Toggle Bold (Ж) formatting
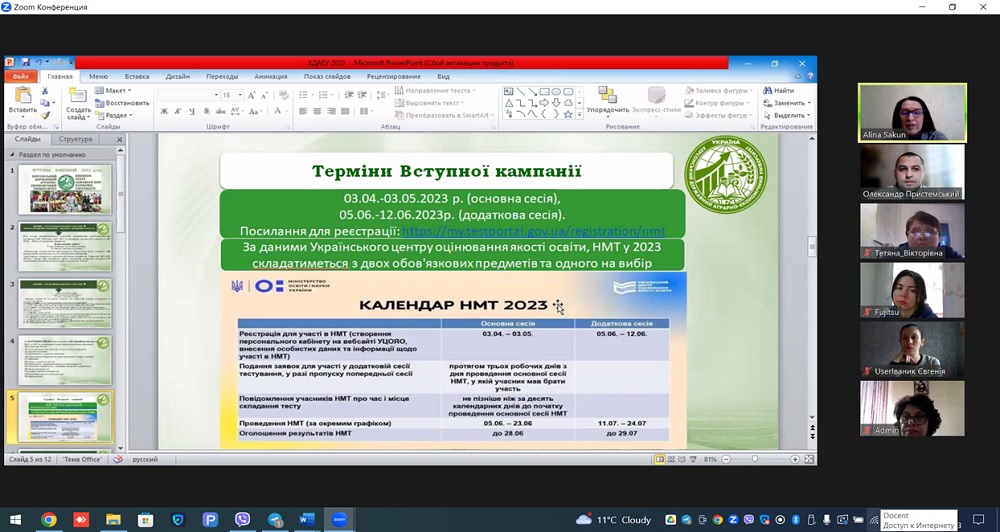 pyautogui.click(x=164, y=112)
